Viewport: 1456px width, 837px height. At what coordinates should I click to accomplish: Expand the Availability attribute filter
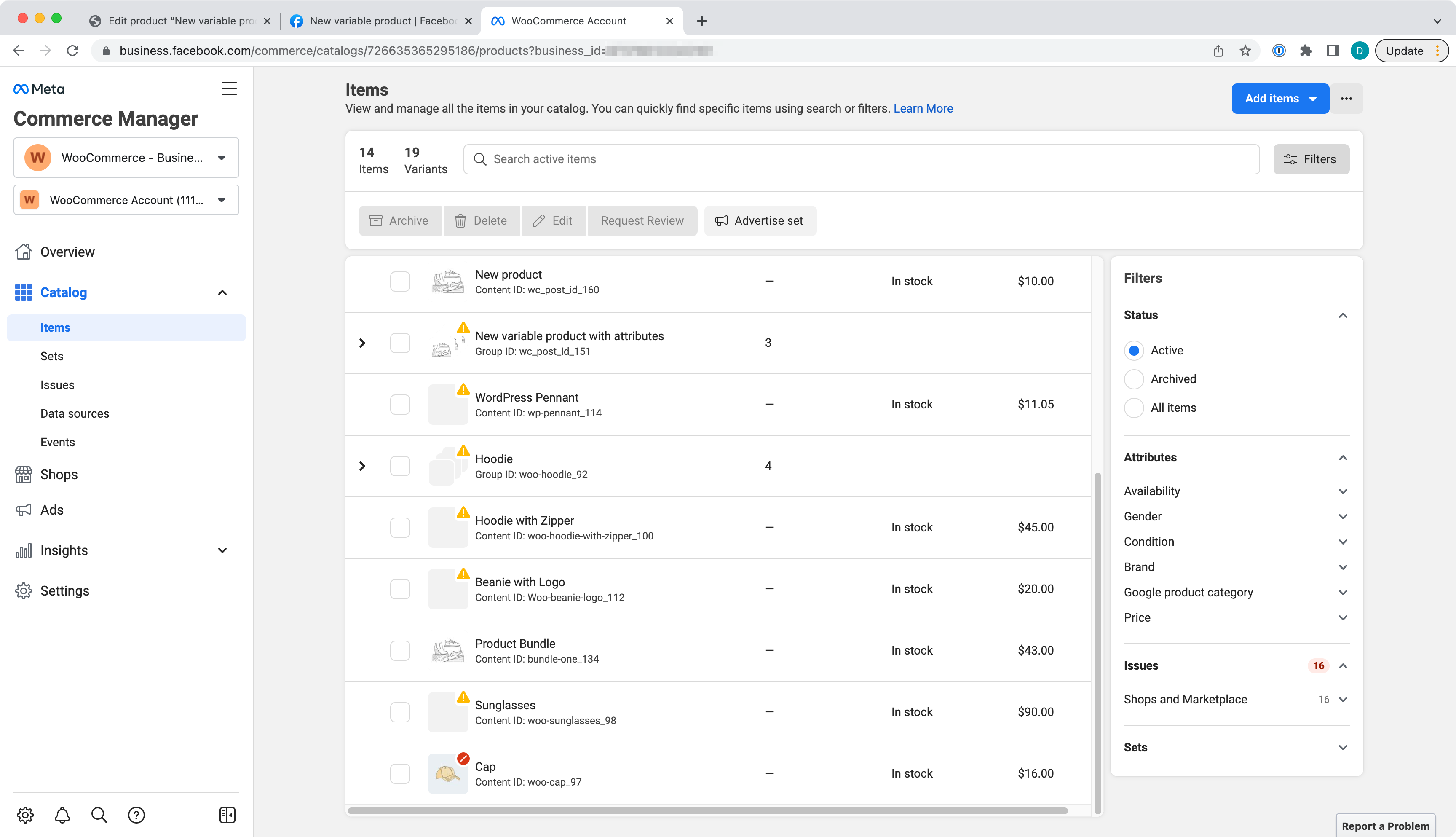[x=1236, y=491]
